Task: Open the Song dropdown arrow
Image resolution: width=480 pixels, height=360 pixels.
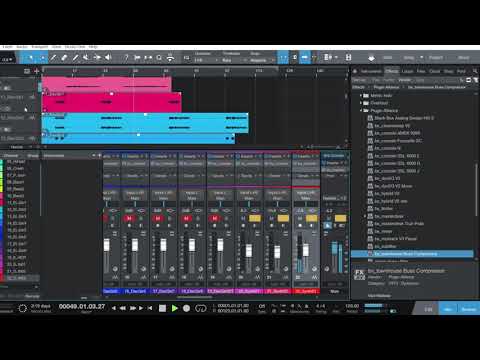Action: tap(421, 58)
